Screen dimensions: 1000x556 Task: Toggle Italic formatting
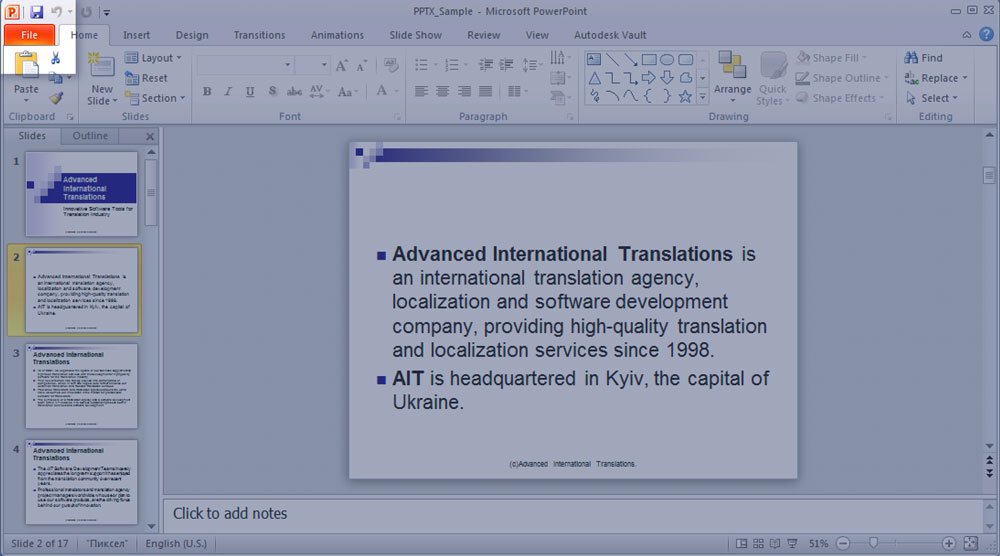pos(228,91)
